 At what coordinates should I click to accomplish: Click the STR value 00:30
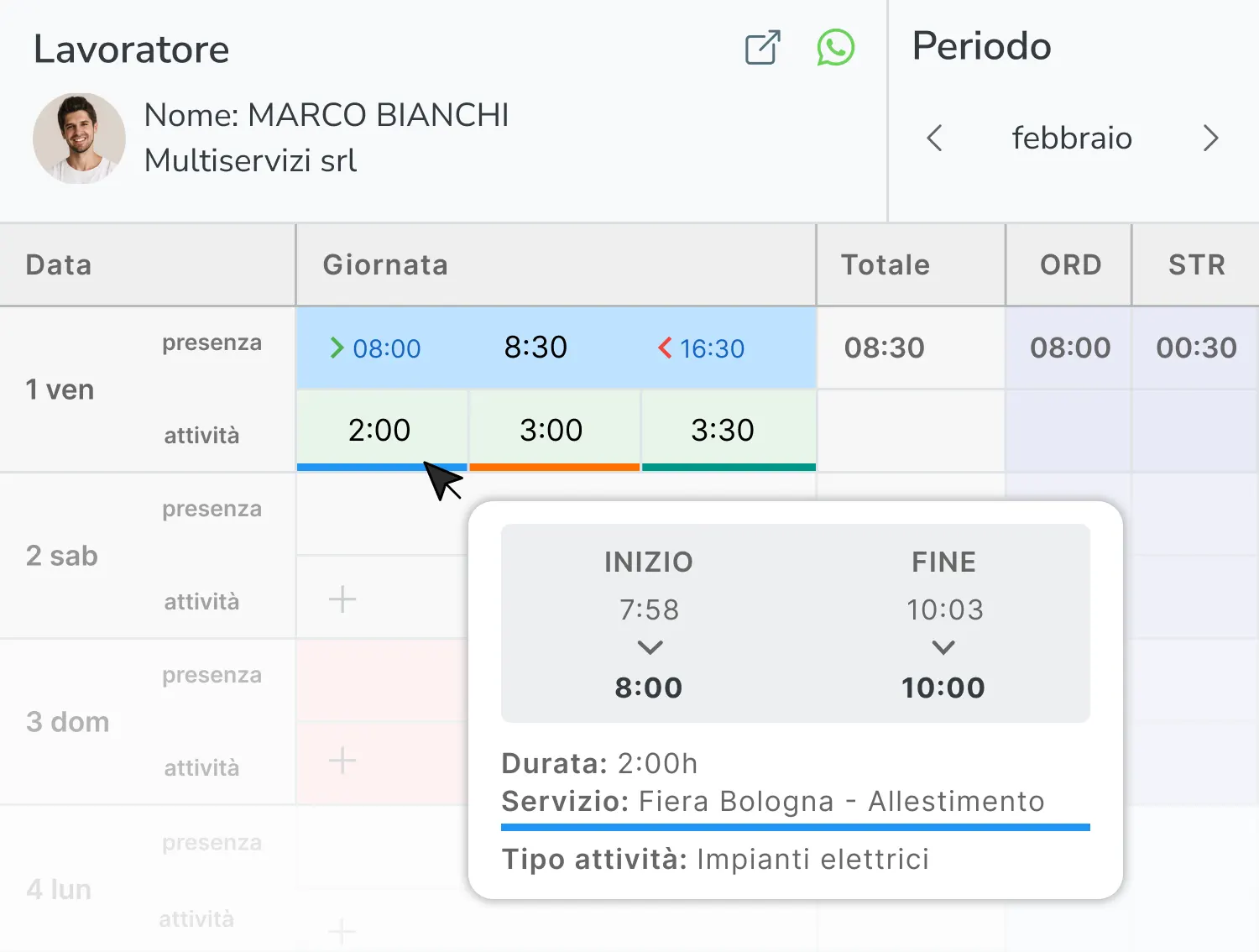(x=1196, y=348)
